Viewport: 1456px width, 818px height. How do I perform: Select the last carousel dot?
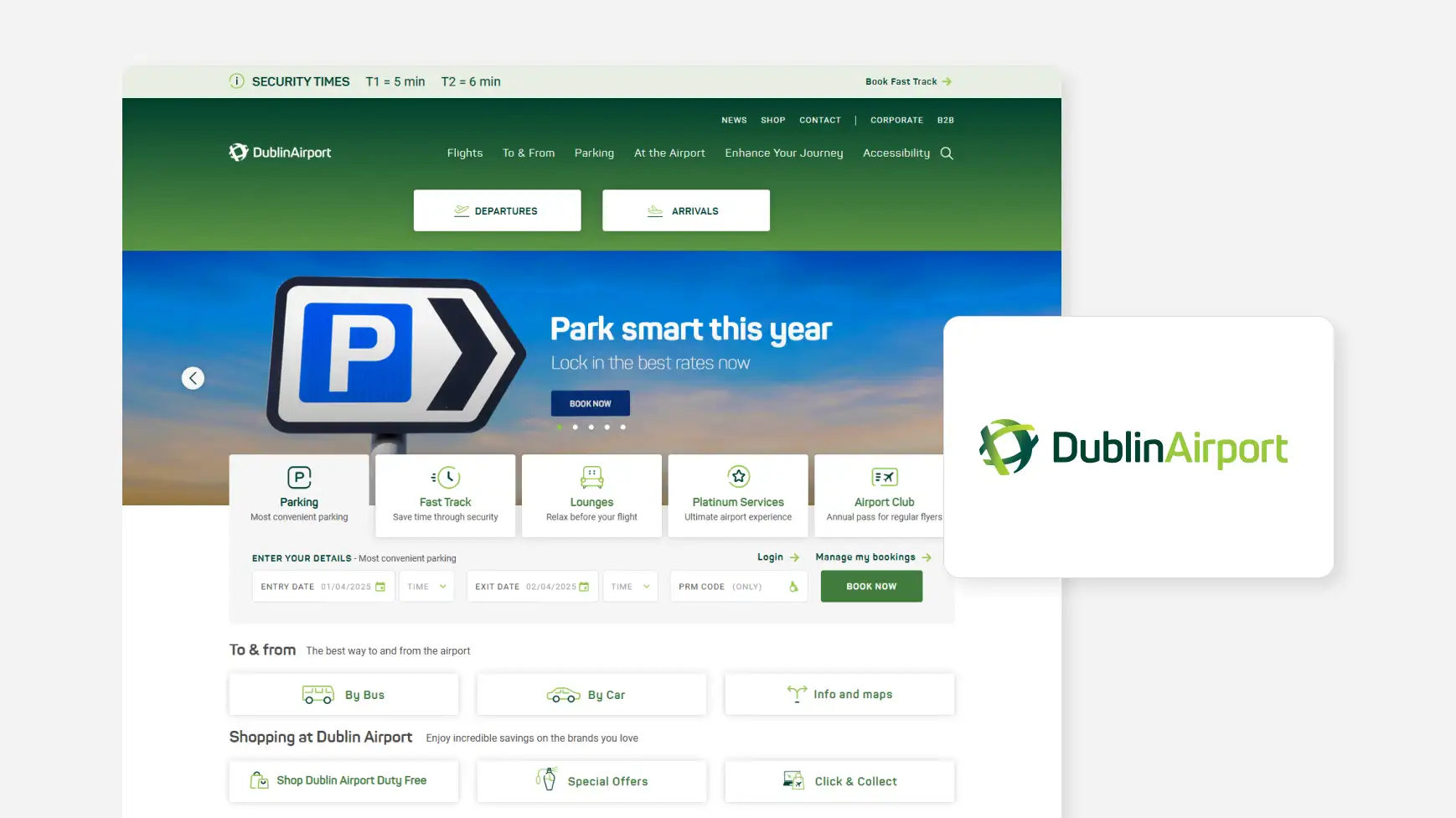622,427
